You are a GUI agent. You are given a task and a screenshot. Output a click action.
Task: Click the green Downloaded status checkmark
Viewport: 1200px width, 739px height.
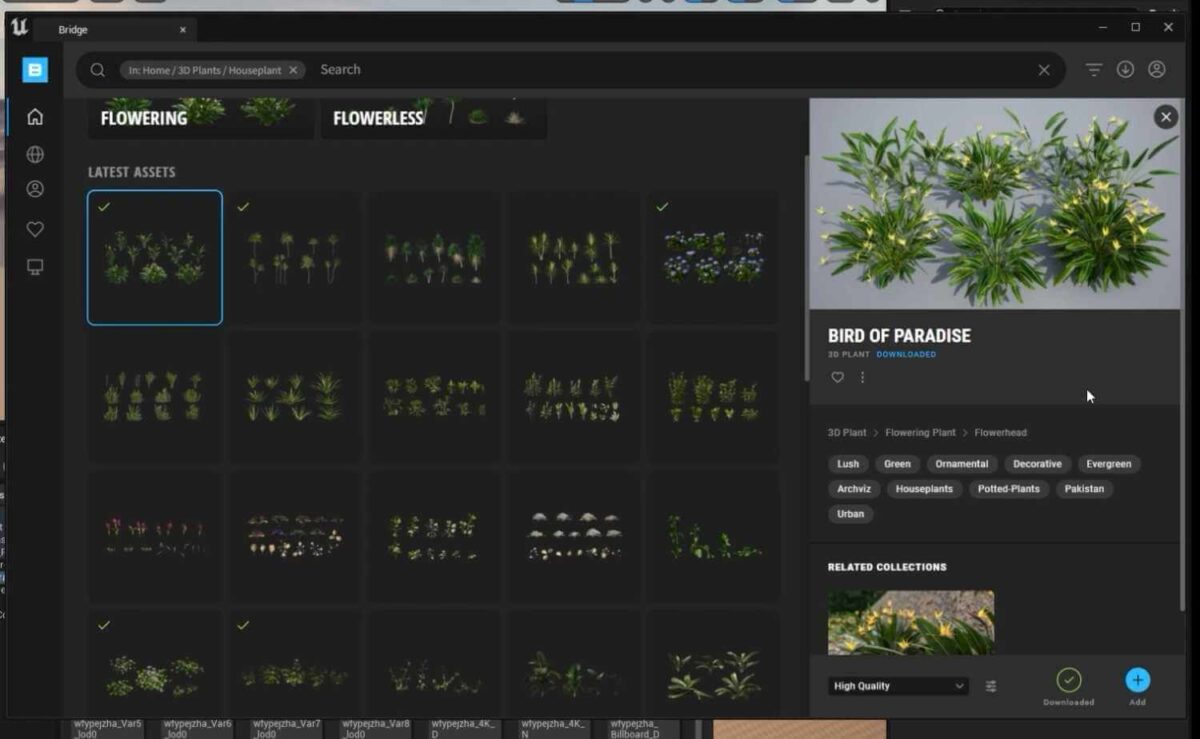coord(1069,682)
